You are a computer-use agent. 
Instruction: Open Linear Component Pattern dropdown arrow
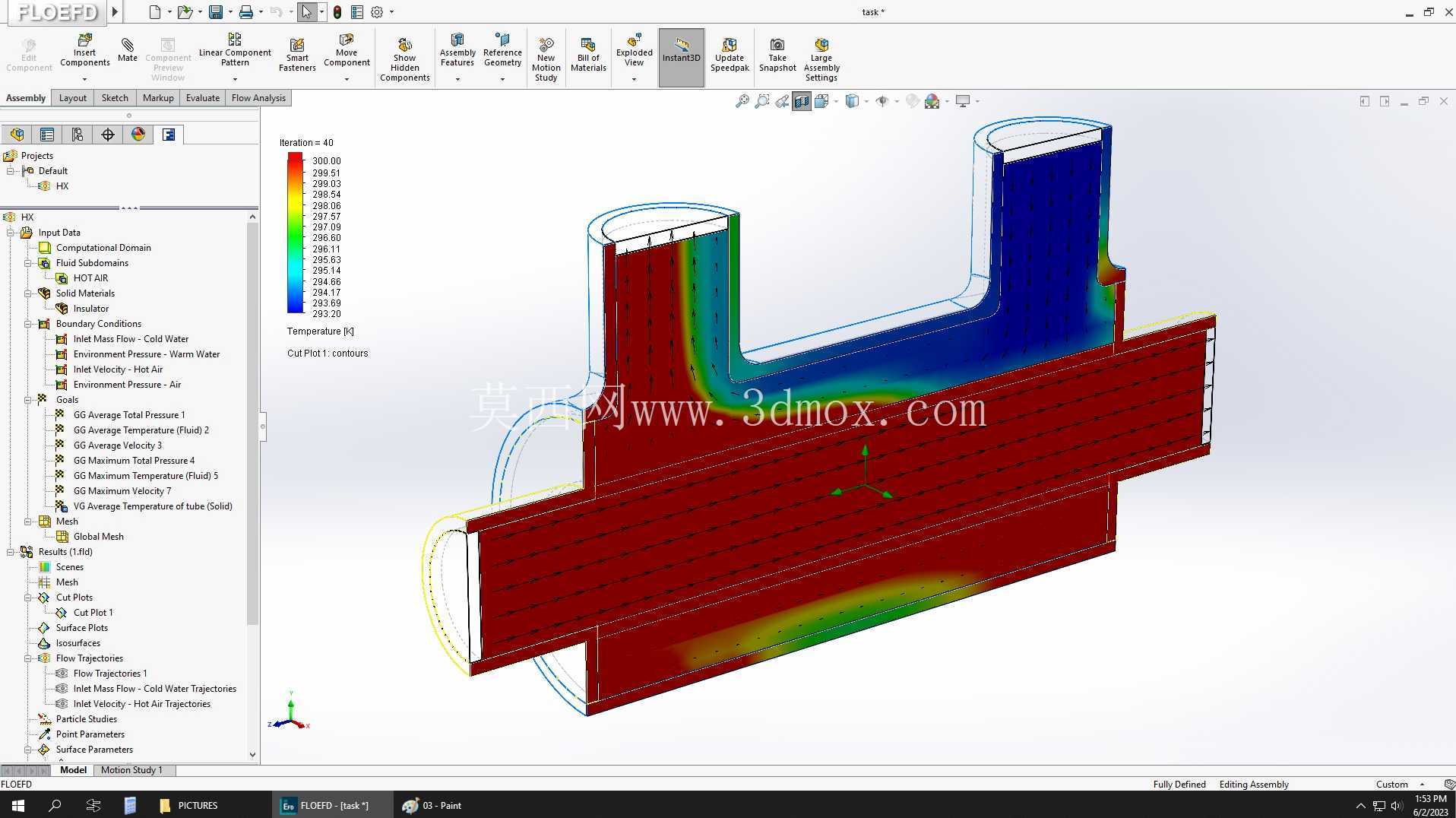[235, 79]
